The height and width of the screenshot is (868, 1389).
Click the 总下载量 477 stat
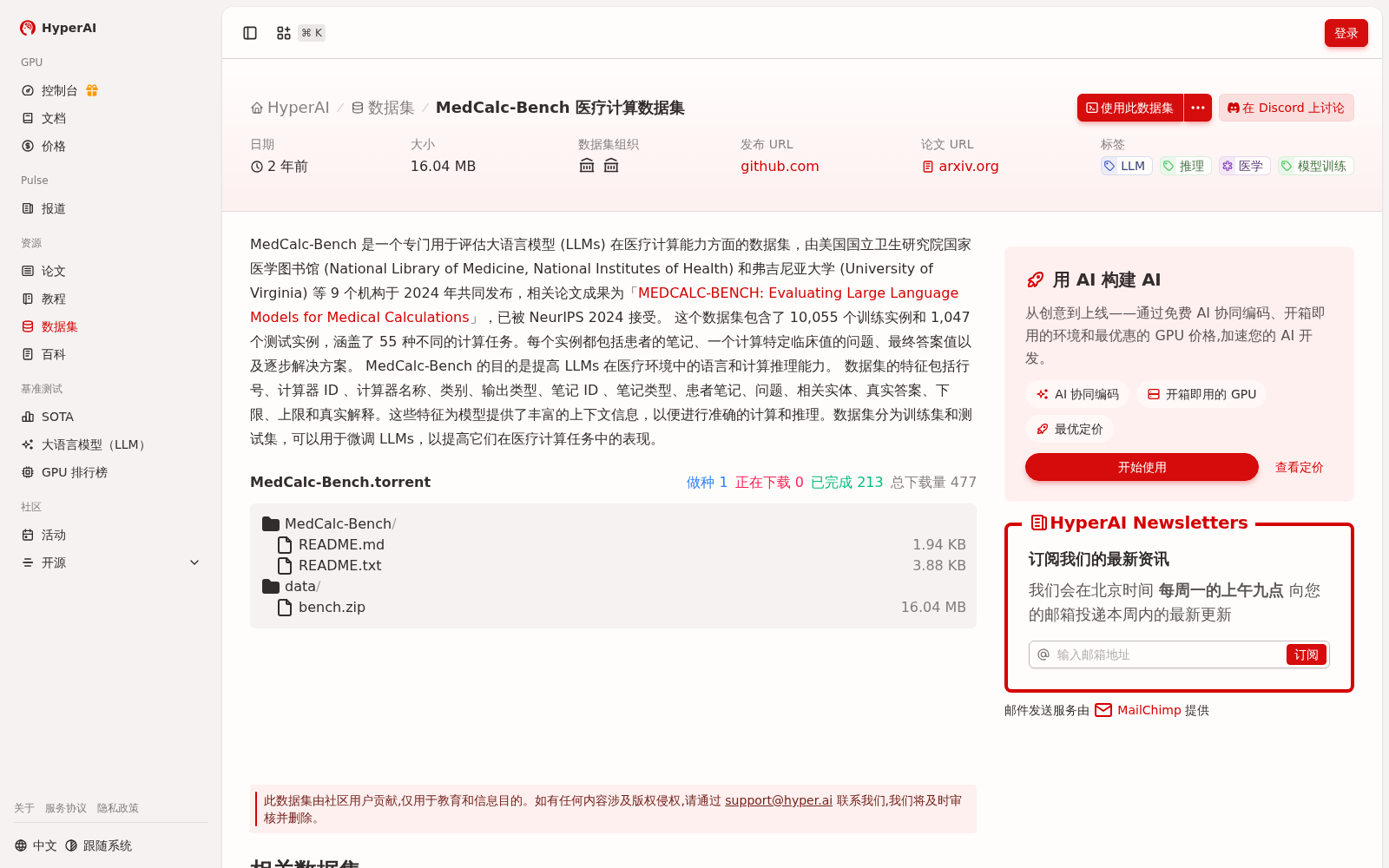[x=933, y=482]
